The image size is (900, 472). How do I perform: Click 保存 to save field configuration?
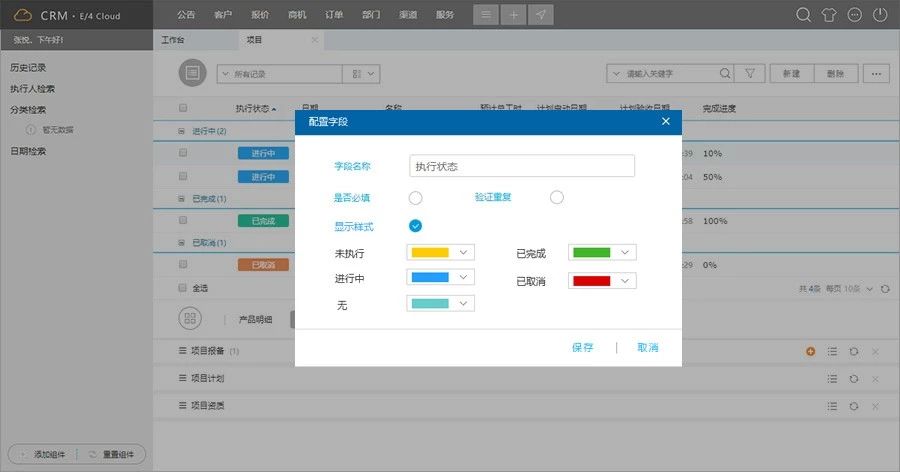pos(582,348)
